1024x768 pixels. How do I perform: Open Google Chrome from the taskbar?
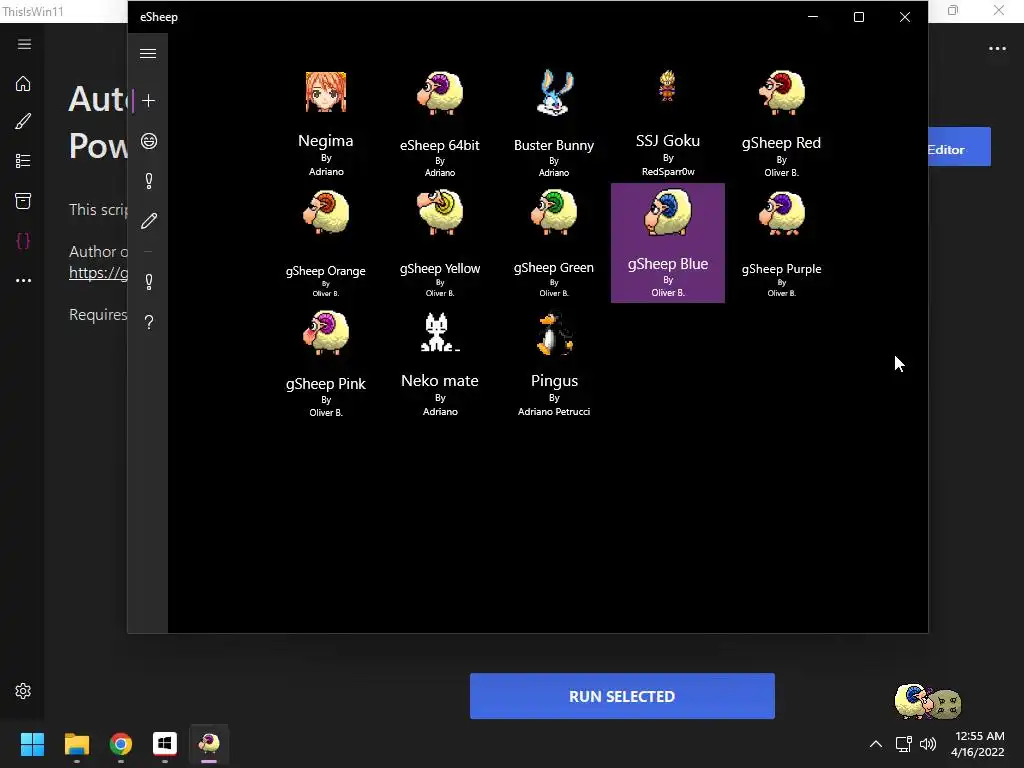tap(121, 744)
